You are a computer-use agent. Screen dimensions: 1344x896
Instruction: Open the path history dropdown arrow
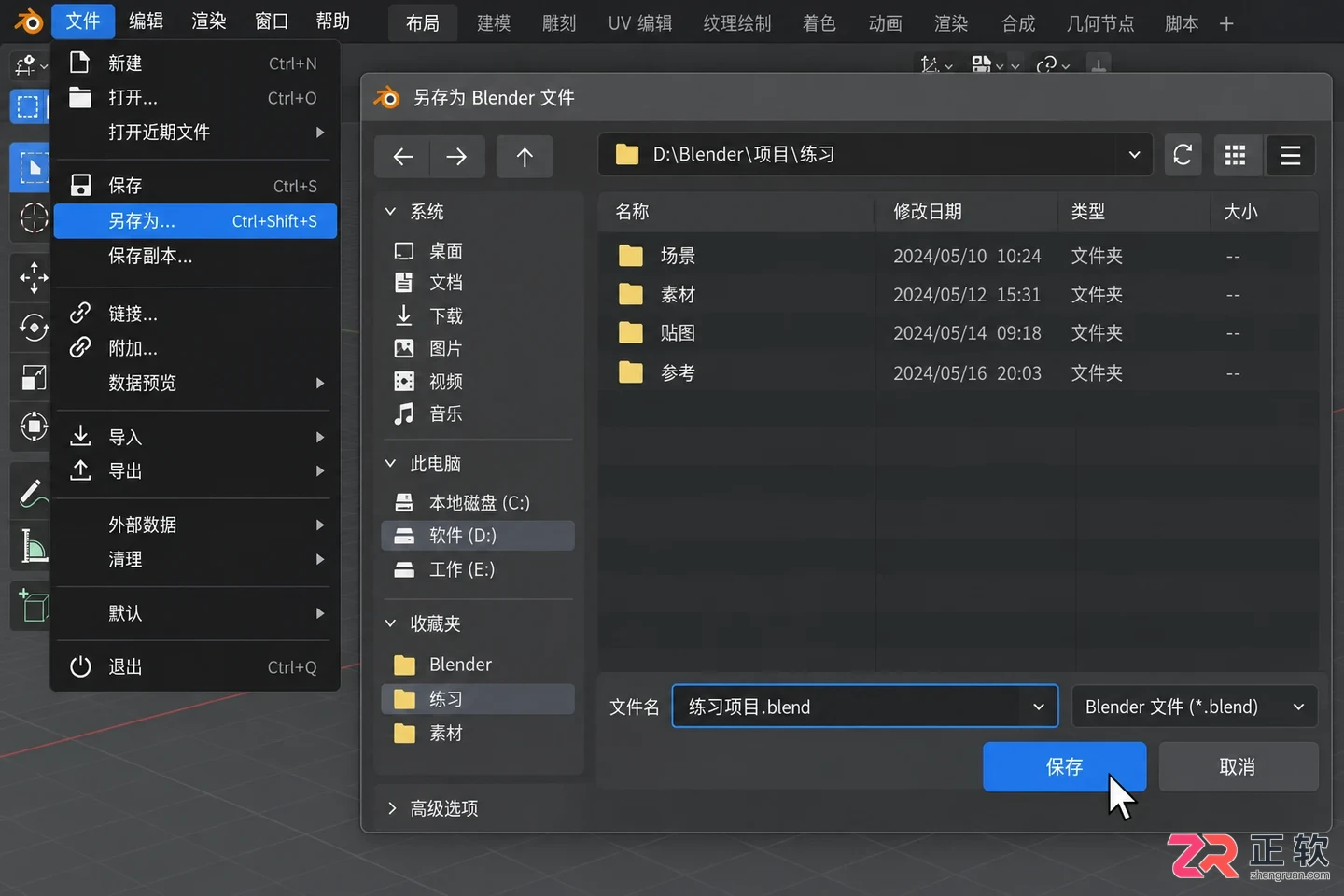coord(1134,155)
